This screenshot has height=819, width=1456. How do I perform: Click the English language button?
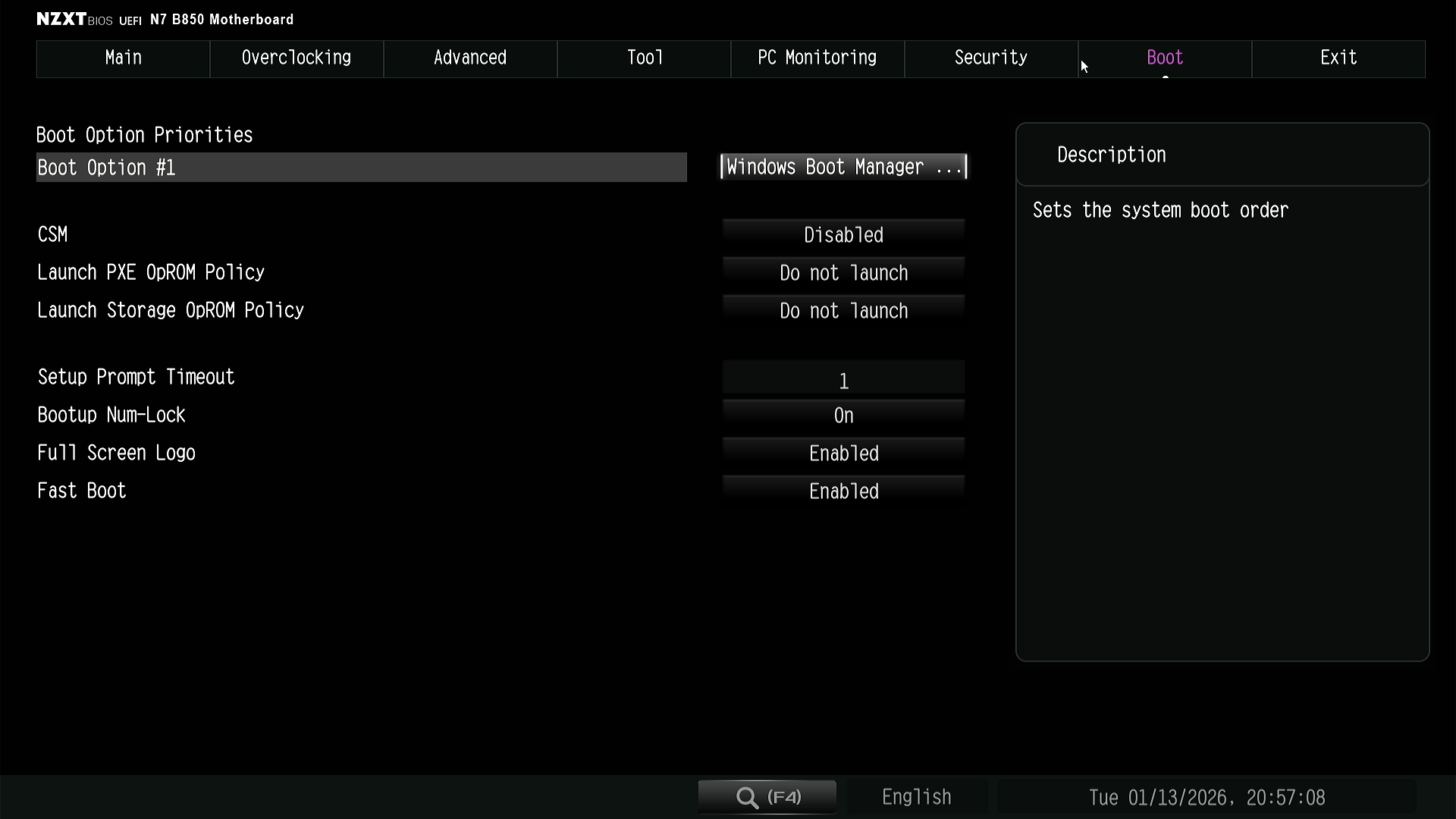click(x=916, y=797)
